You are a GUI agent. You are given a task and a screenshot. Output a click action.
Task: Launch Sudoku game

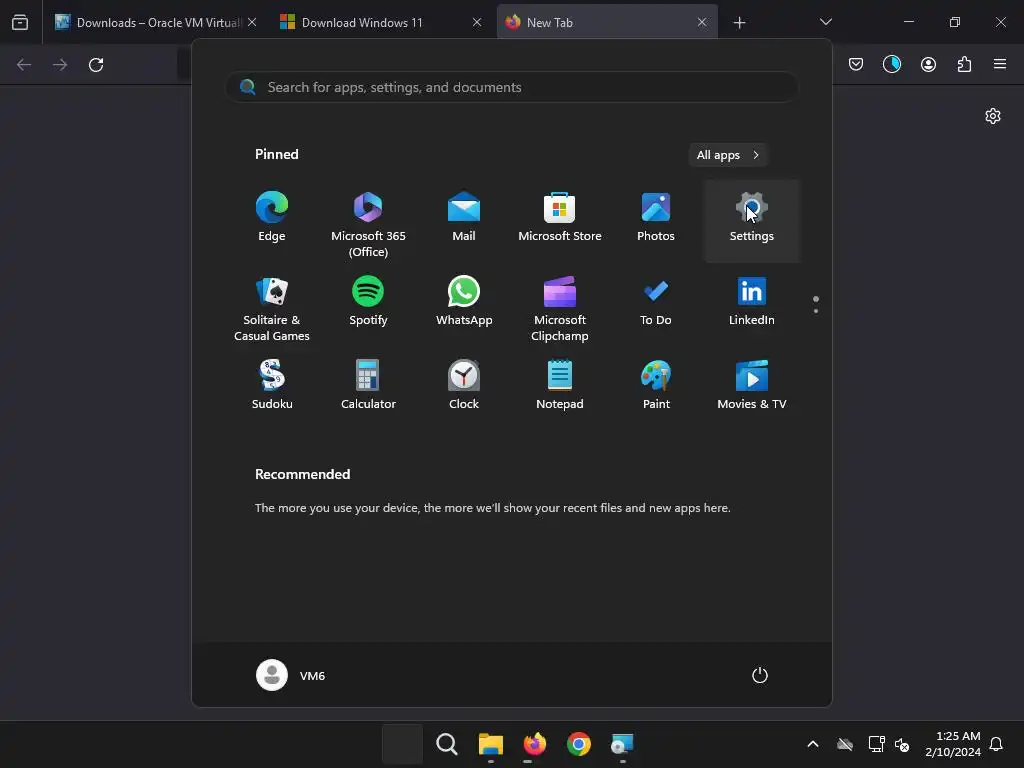click(x=272, y=387)
